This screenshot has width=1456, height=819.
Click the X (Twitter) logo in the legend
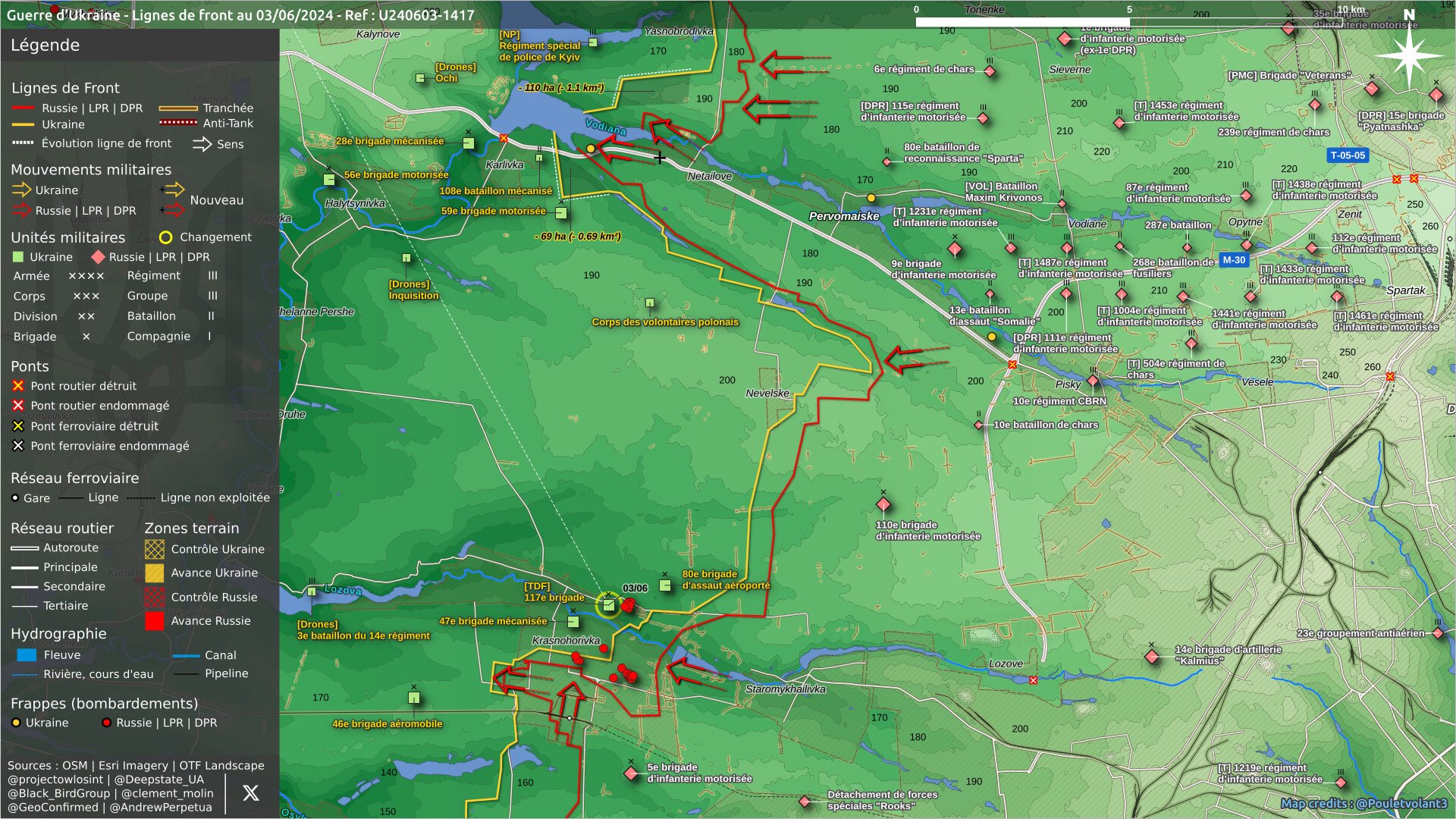[x=250, y=793]
